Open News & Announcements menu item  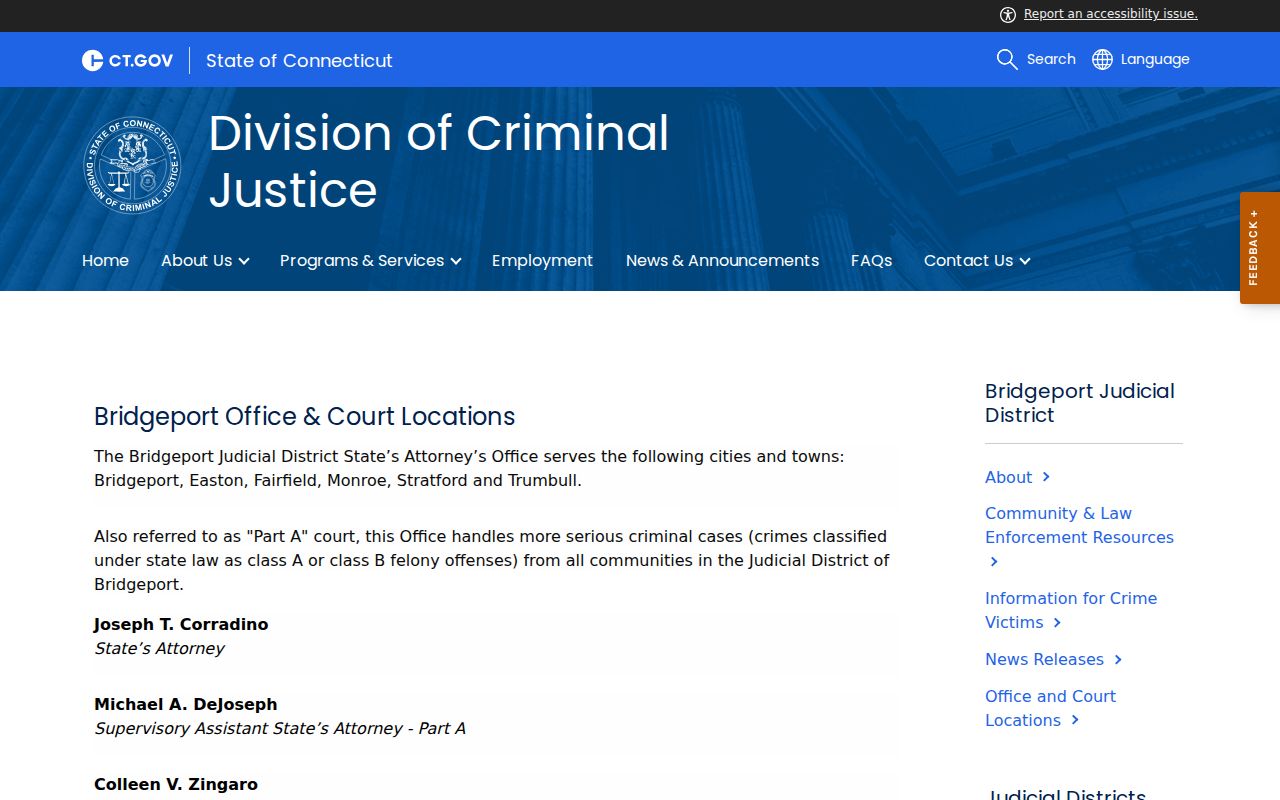coord(722,260)
